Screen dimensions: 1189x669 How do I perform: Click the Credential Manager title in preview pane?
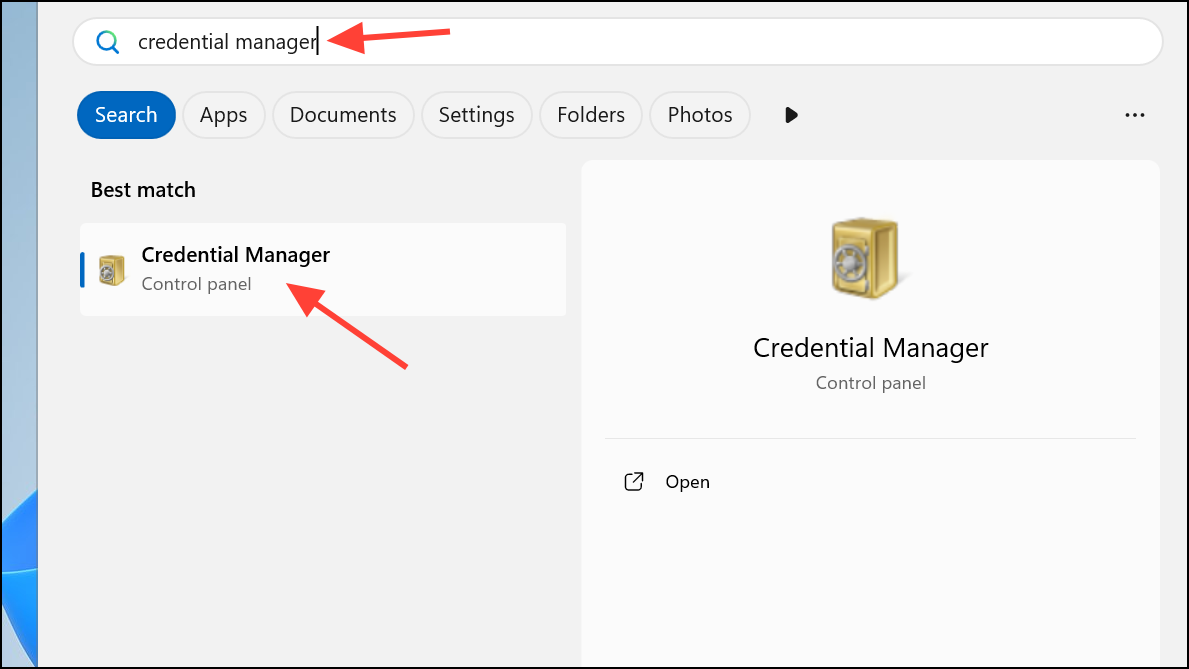(870, 348)
